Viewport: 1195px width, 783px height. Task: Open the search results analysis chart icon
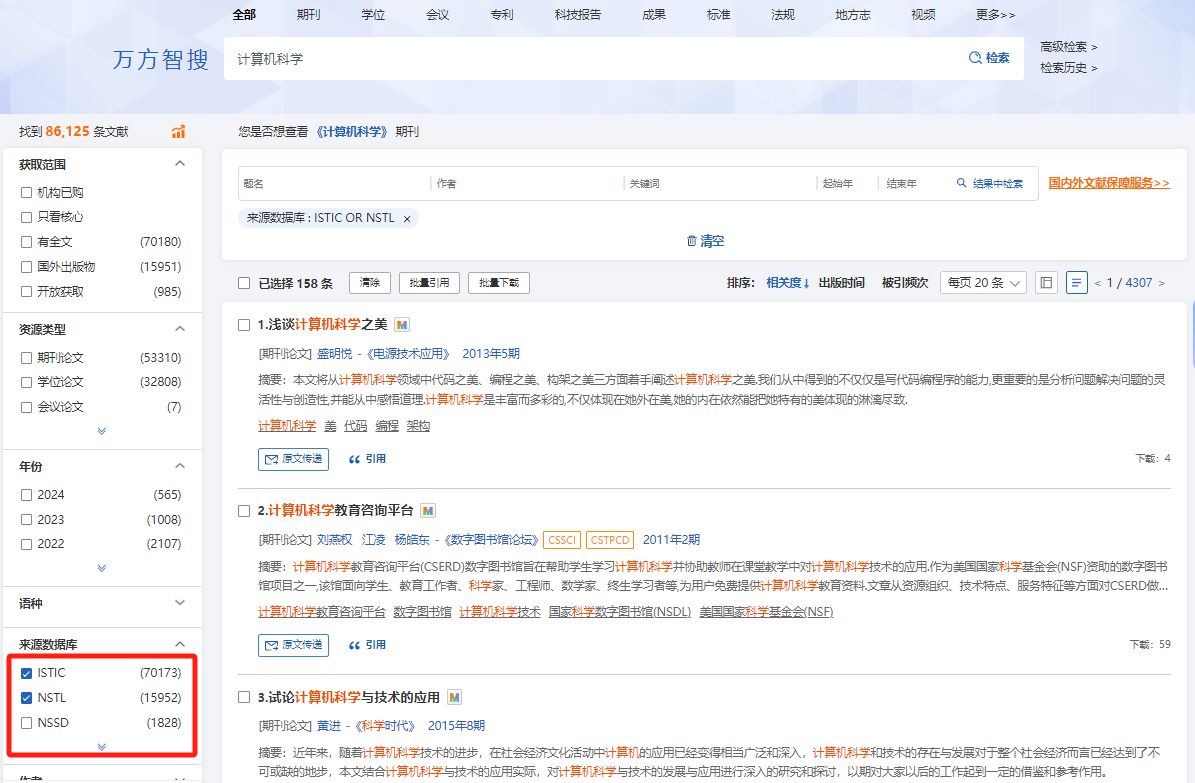[178, 132]
